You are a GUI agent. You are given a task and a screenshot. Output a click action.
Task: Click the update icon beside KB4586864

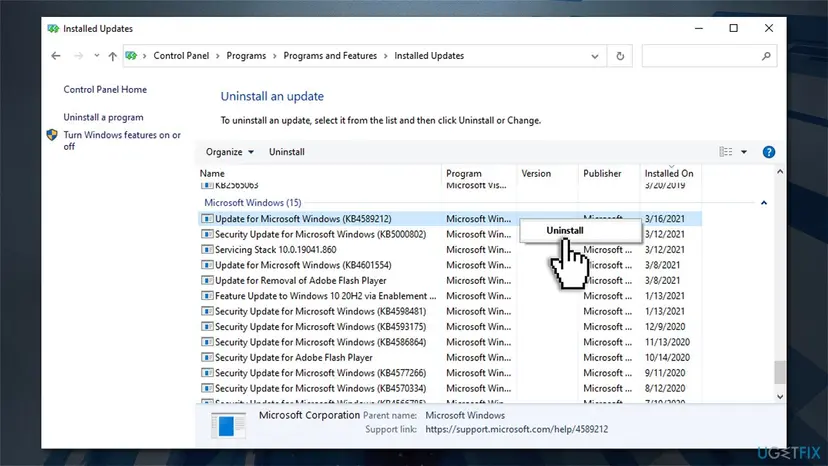pyautogui.click(x=207, y=342)
